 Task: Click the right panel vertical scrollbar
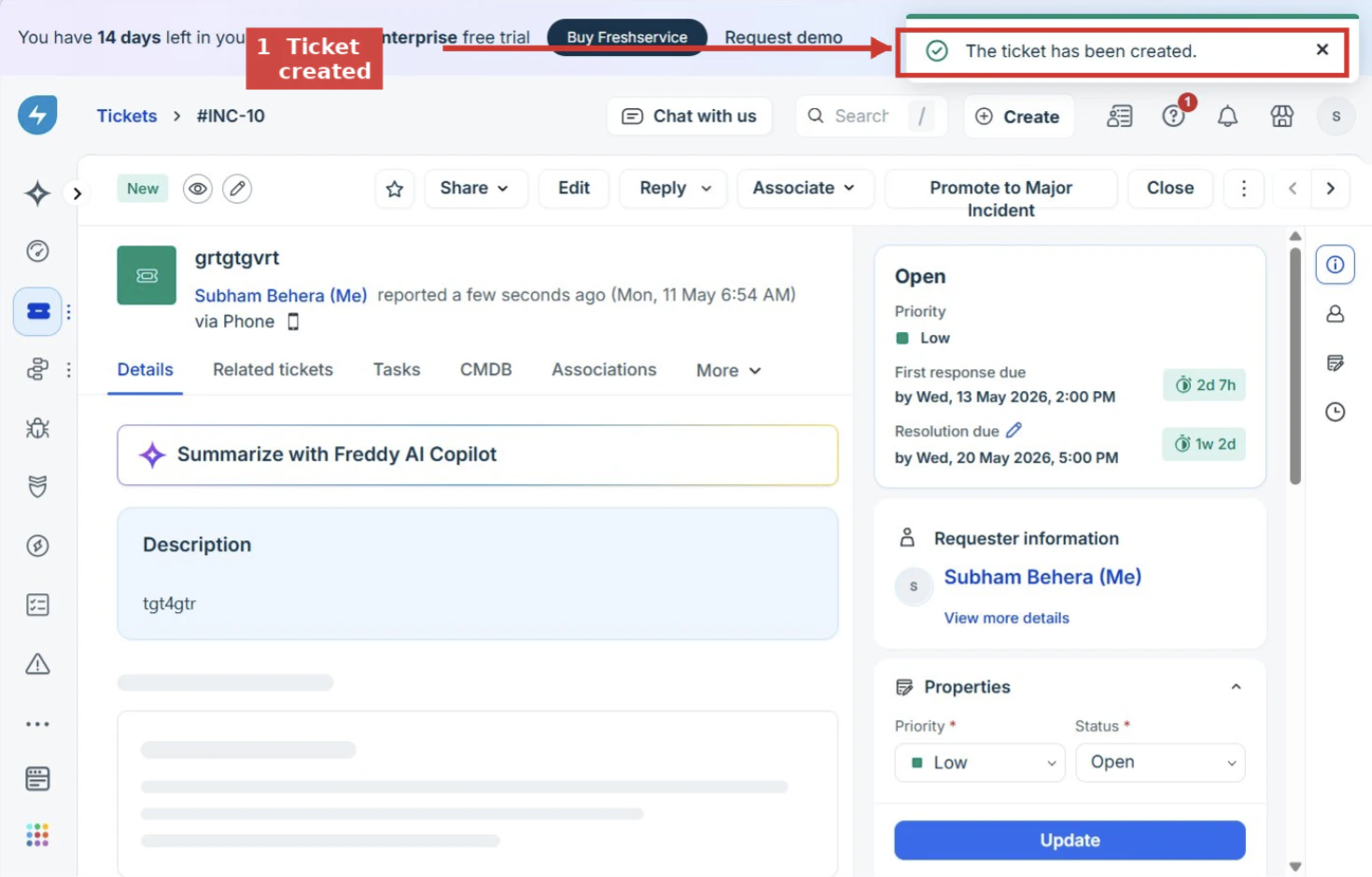click(1295, 365)
